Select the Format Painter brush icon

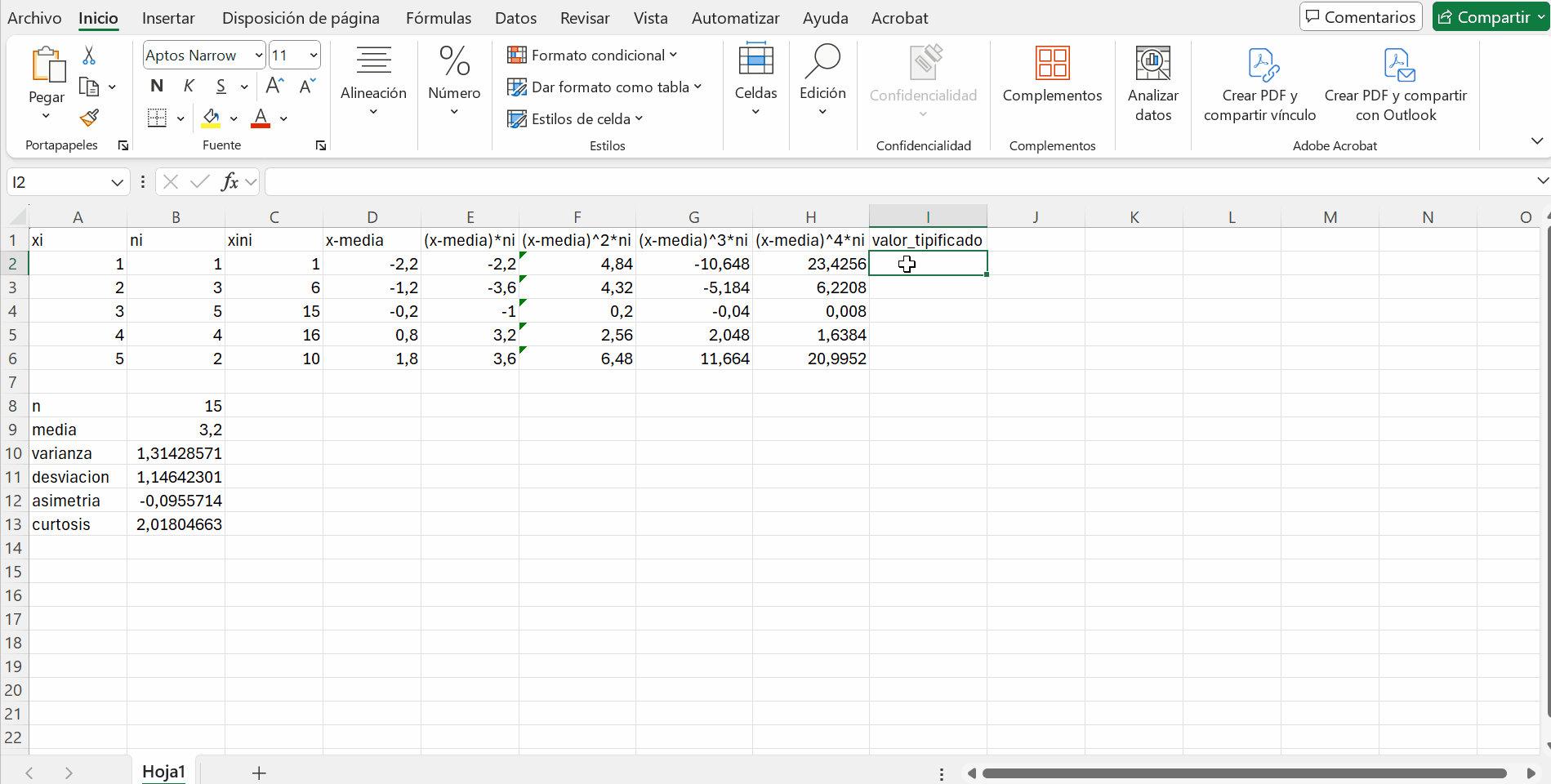pos(89,118)
